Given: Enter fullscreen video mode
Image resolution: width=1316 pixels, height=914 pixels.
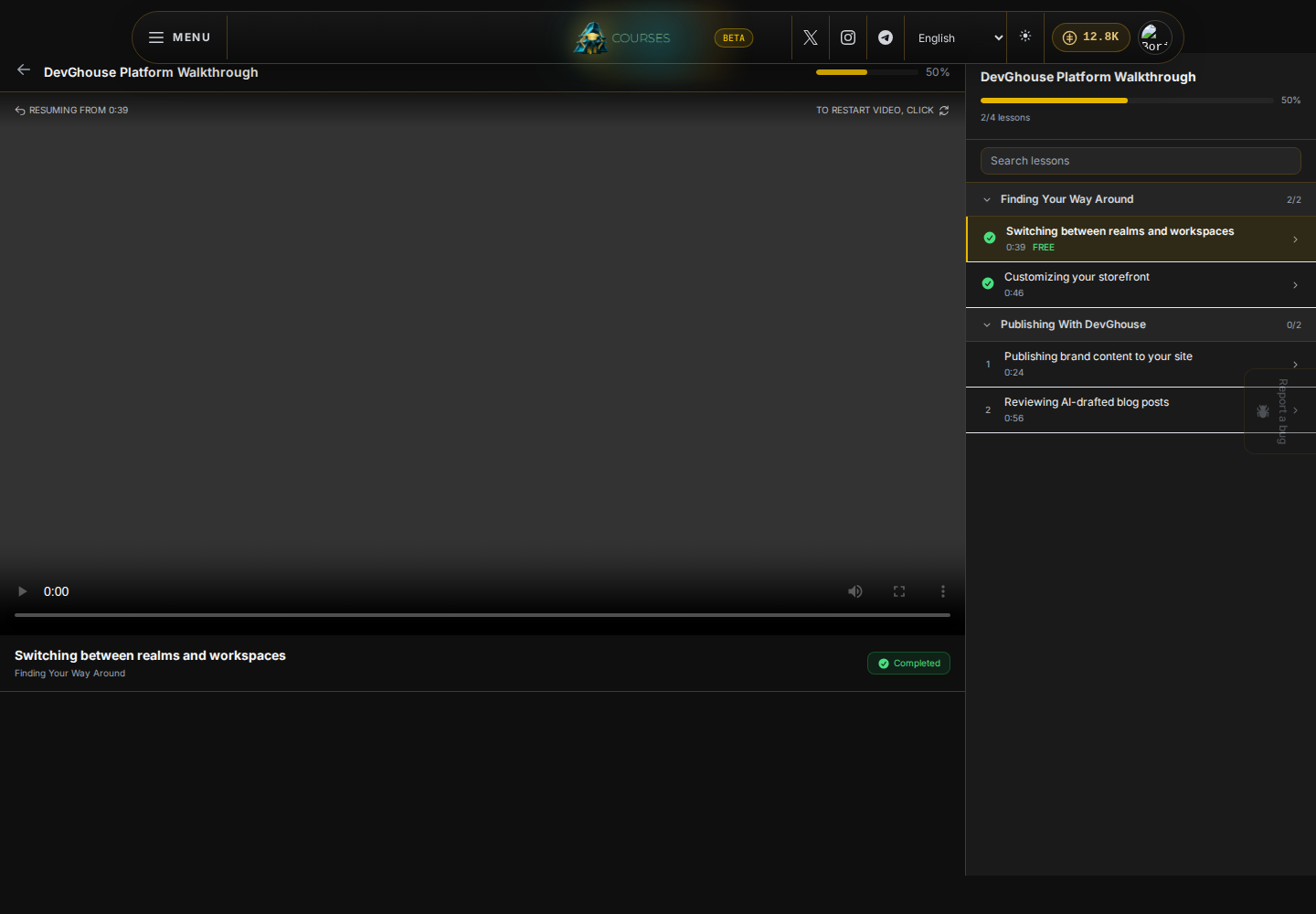Looking at the screenshot, I should click(899, 591).
